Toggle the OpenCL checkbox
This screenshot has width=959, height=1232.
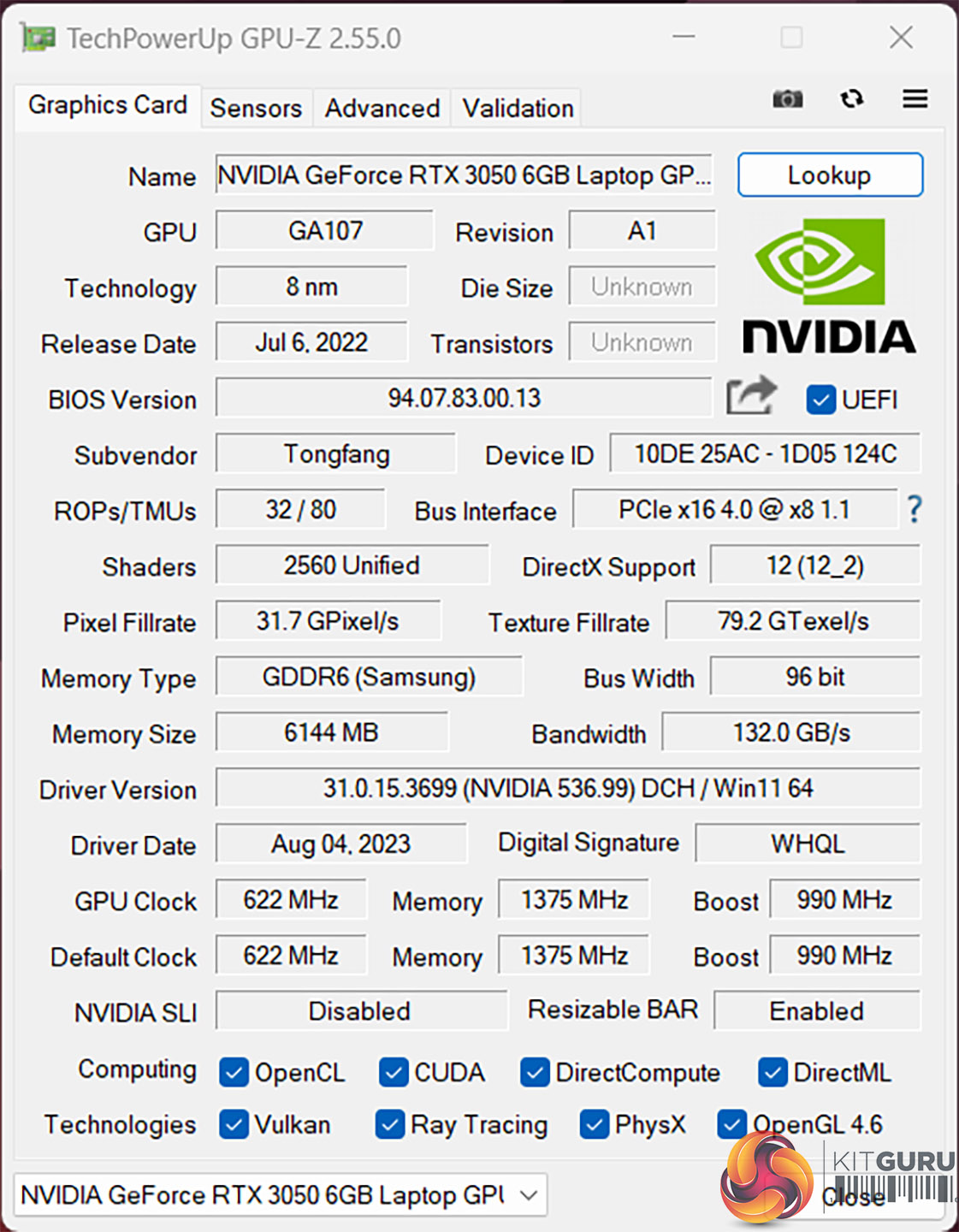point(234,1072)
